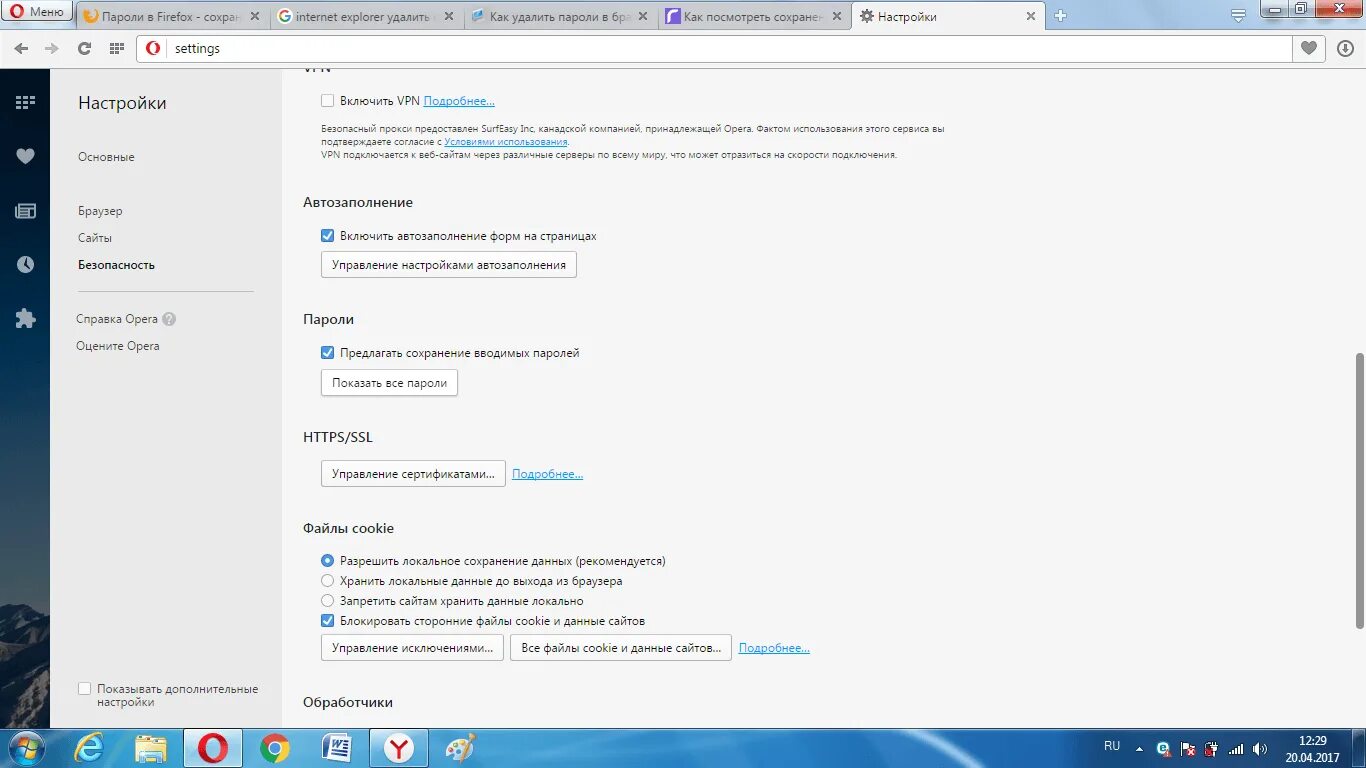Screen dimensions: 1366x768
Task: Open Yandex Browser from taskbar
Action: [398, 748]
